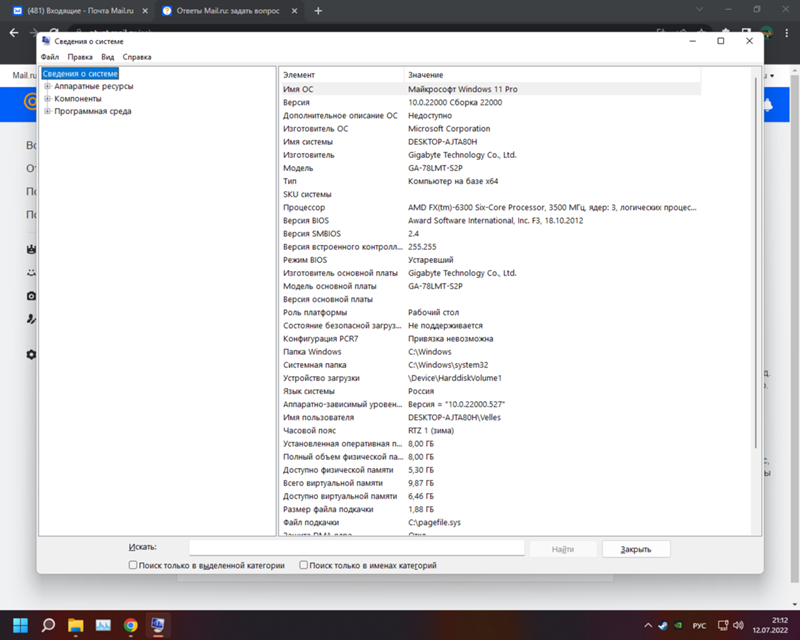Switch to the Ответы Mail.ru tab

(228, 11)
